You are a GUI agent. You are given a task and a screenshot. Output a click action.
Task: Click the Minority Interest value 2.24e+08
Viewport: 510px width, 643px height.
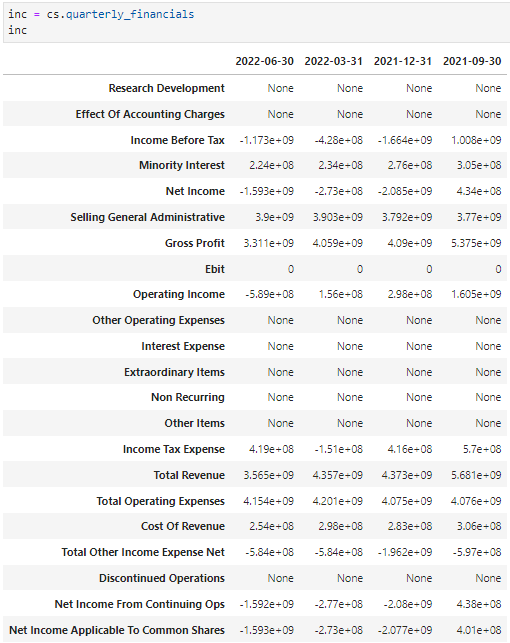tap(271, 165)
